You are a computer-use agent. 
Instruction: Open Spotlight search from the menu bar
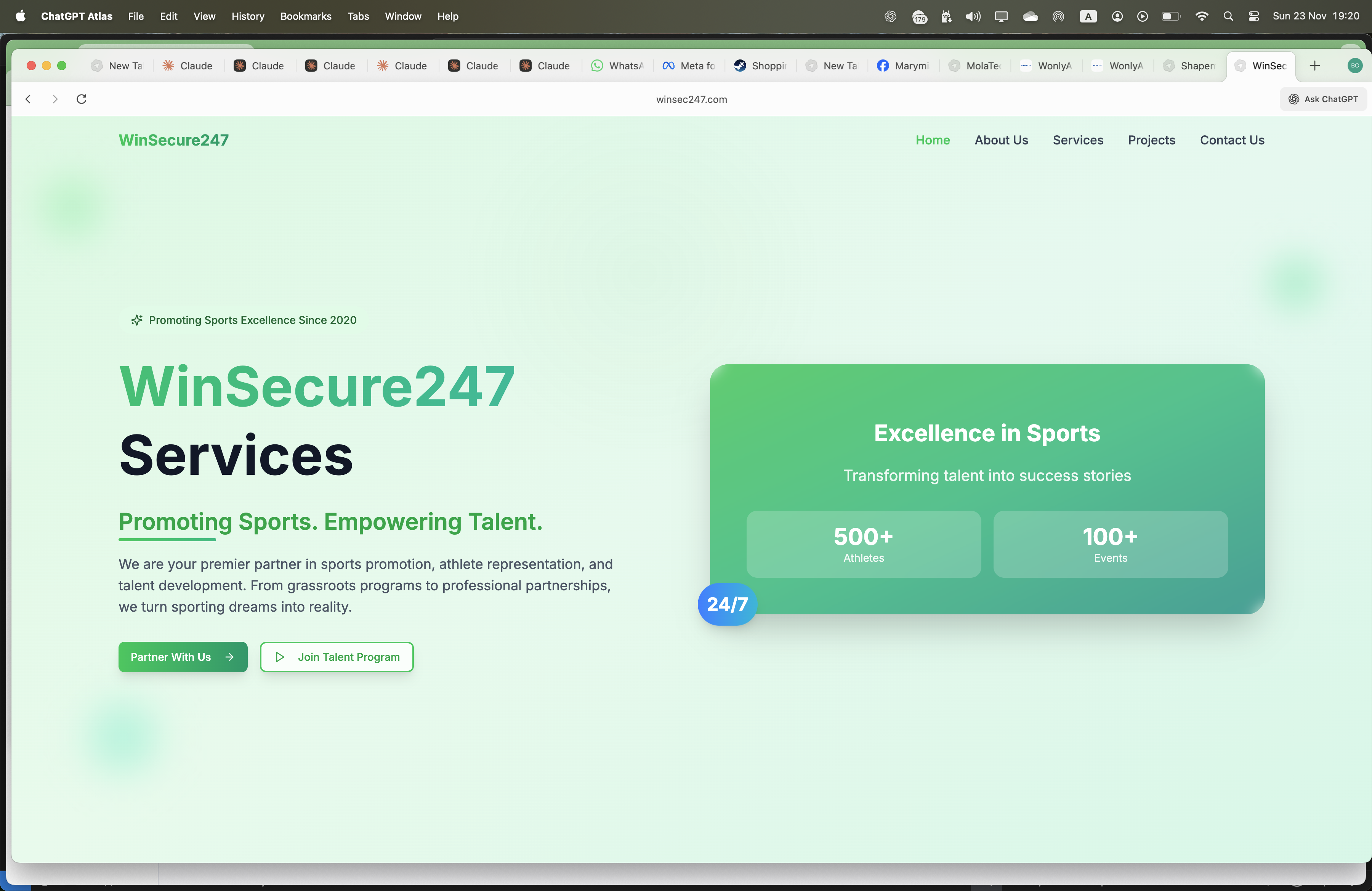[1228, 16]
